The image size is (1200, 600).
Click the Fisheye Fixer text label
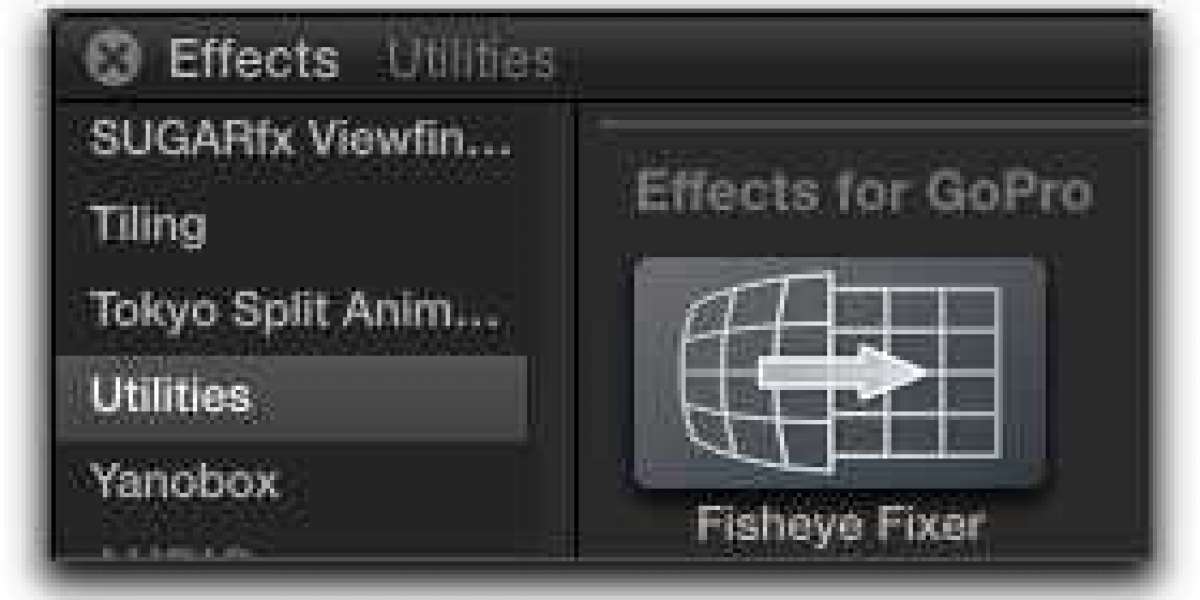[x=840, y=524]
